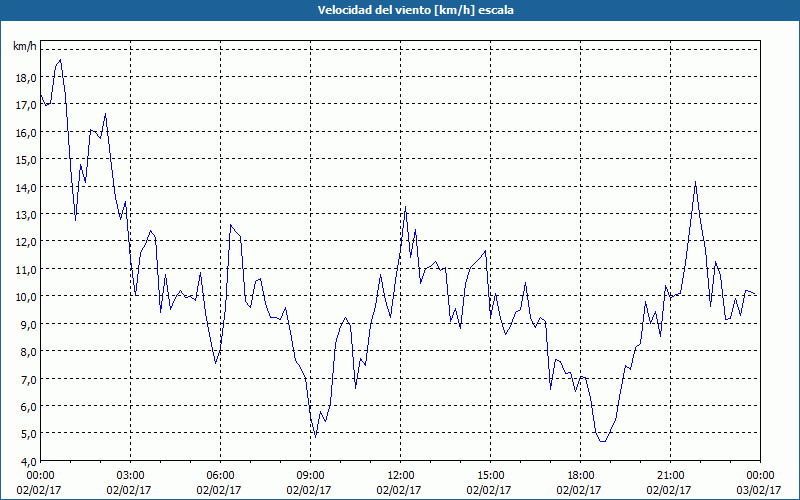Click the "18:00" time label
Viewport: 800px width, 500px height.
(581, 476)
